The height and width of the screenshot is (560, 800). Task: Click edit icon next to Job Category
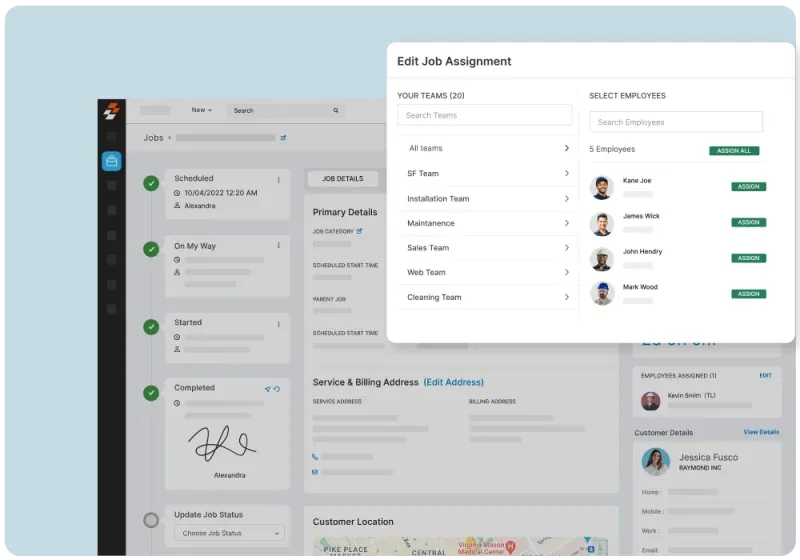tap(360, 231)
